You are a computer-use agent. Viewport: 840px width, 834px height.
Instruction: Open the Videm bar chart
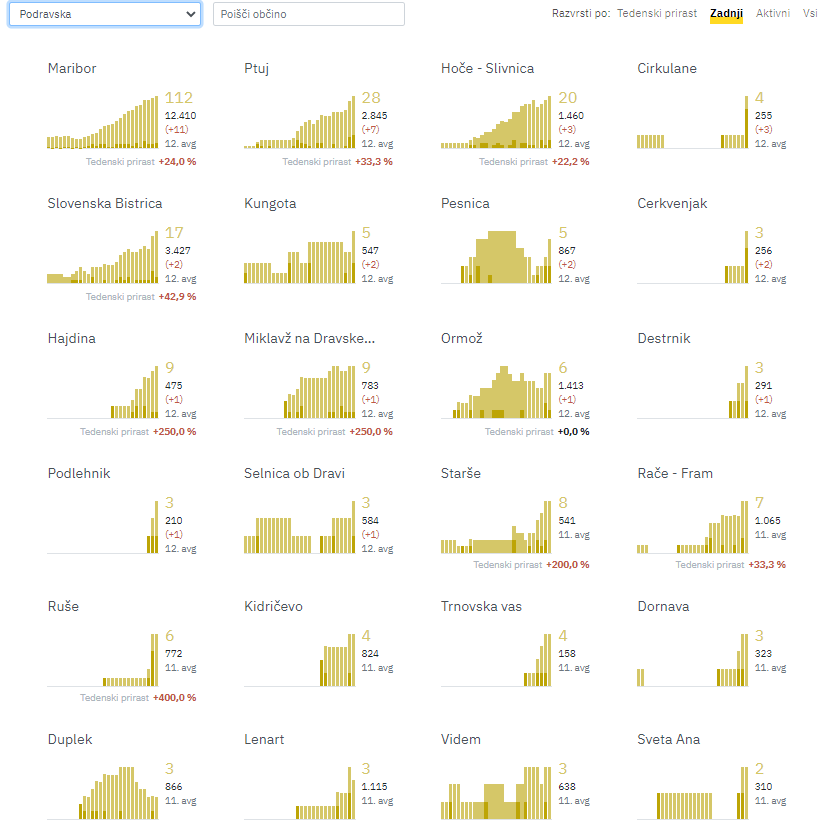(x=496, y=793)
